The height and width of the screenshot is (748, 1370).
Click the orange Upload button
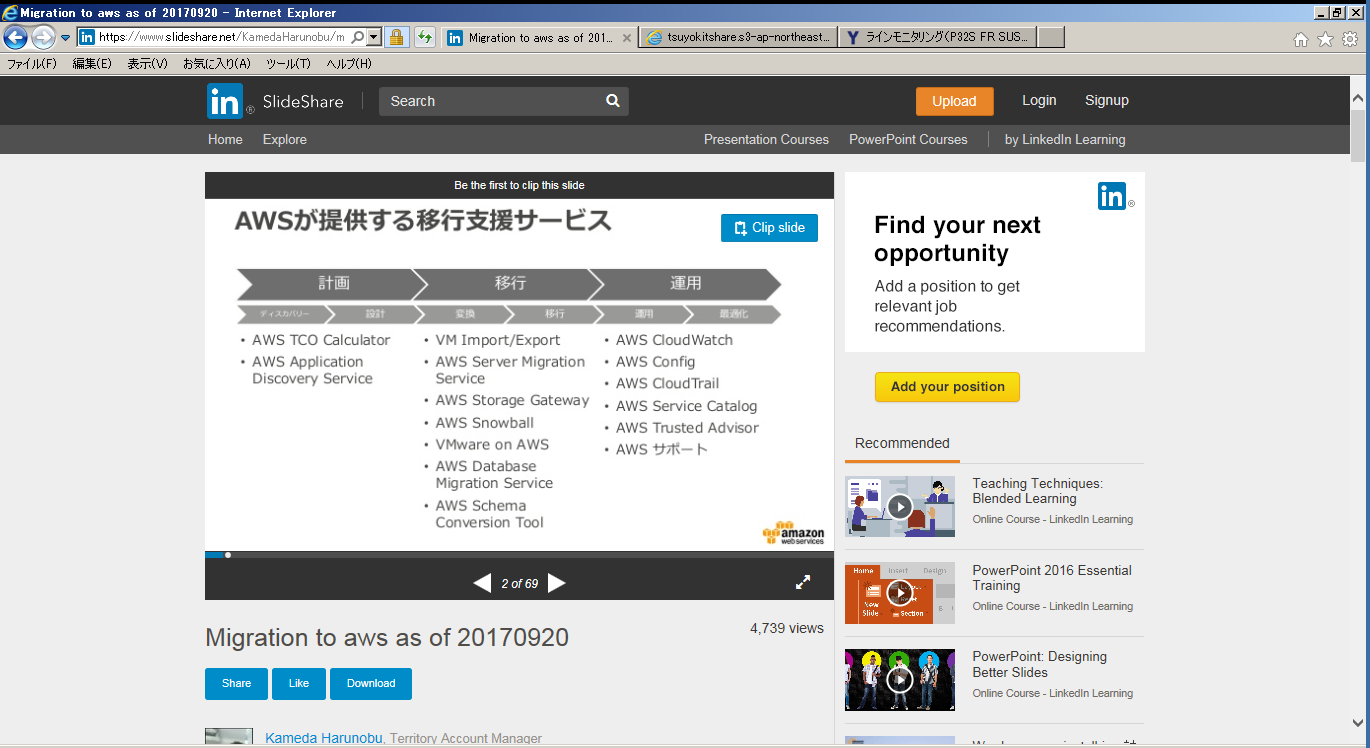tap(954, 101)
